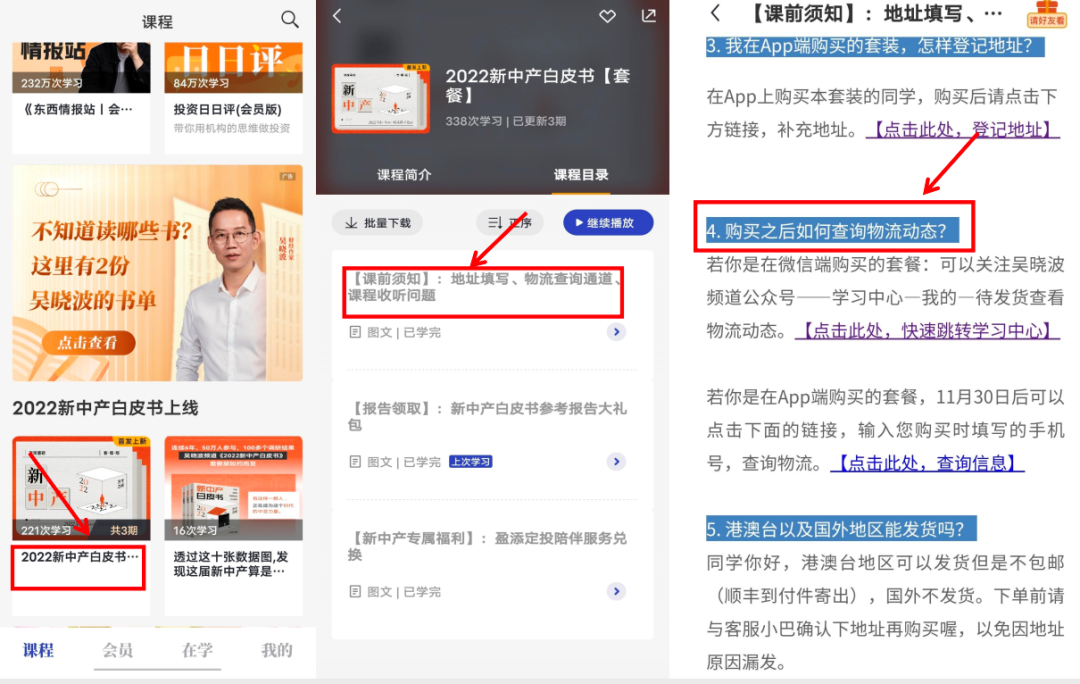1080x684 pixels.
Task: Click 图文 document icon under 课前须知 lesson
Action: point(355,332)
